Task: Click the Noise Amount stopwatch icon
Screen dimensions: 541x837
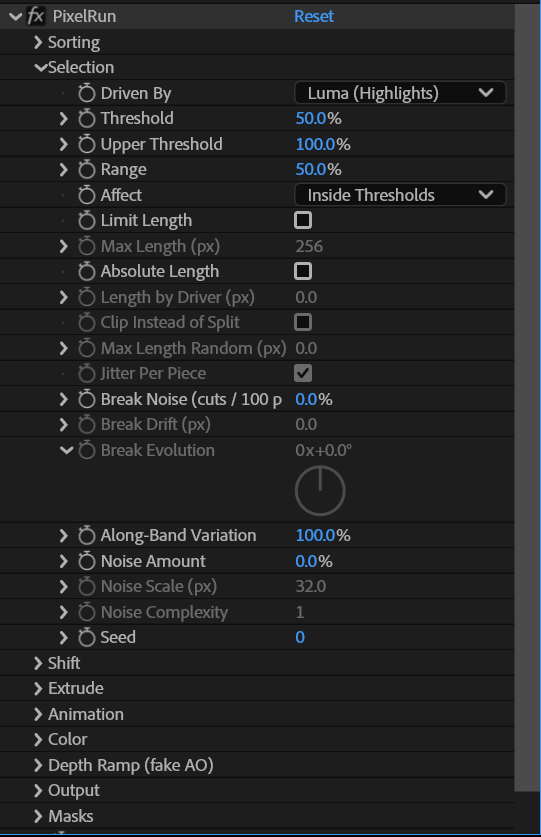Action: 87,561
